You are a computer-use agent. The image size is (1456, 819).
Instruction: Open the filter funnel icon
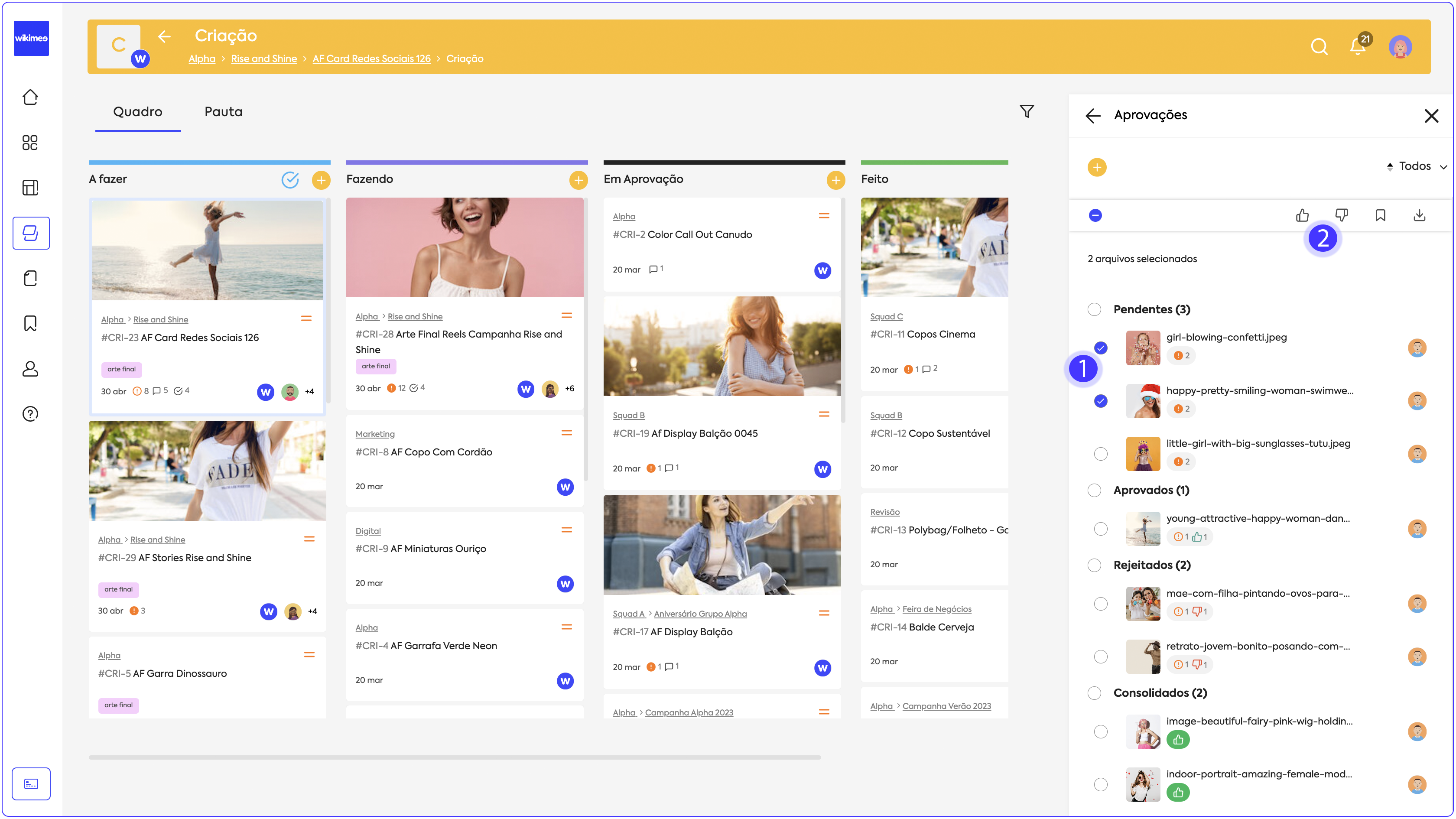point(1027,111)
